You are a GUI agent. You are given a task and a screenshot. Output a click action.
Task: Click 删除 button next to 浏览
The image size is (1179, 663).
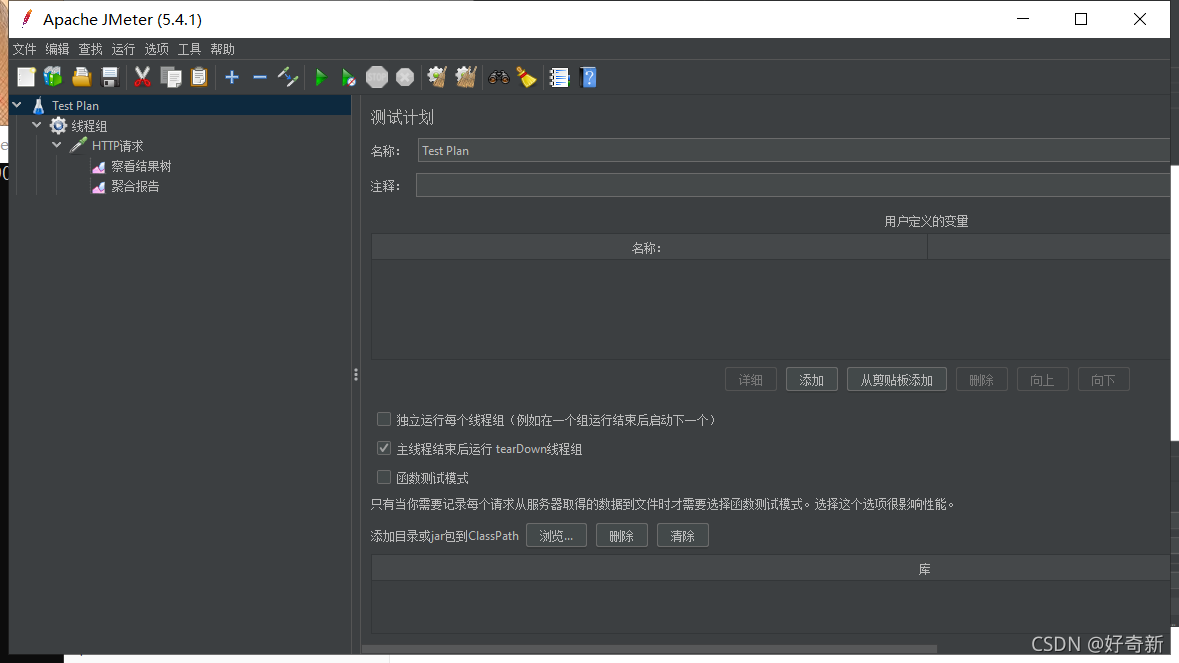[x=622, y=535]
